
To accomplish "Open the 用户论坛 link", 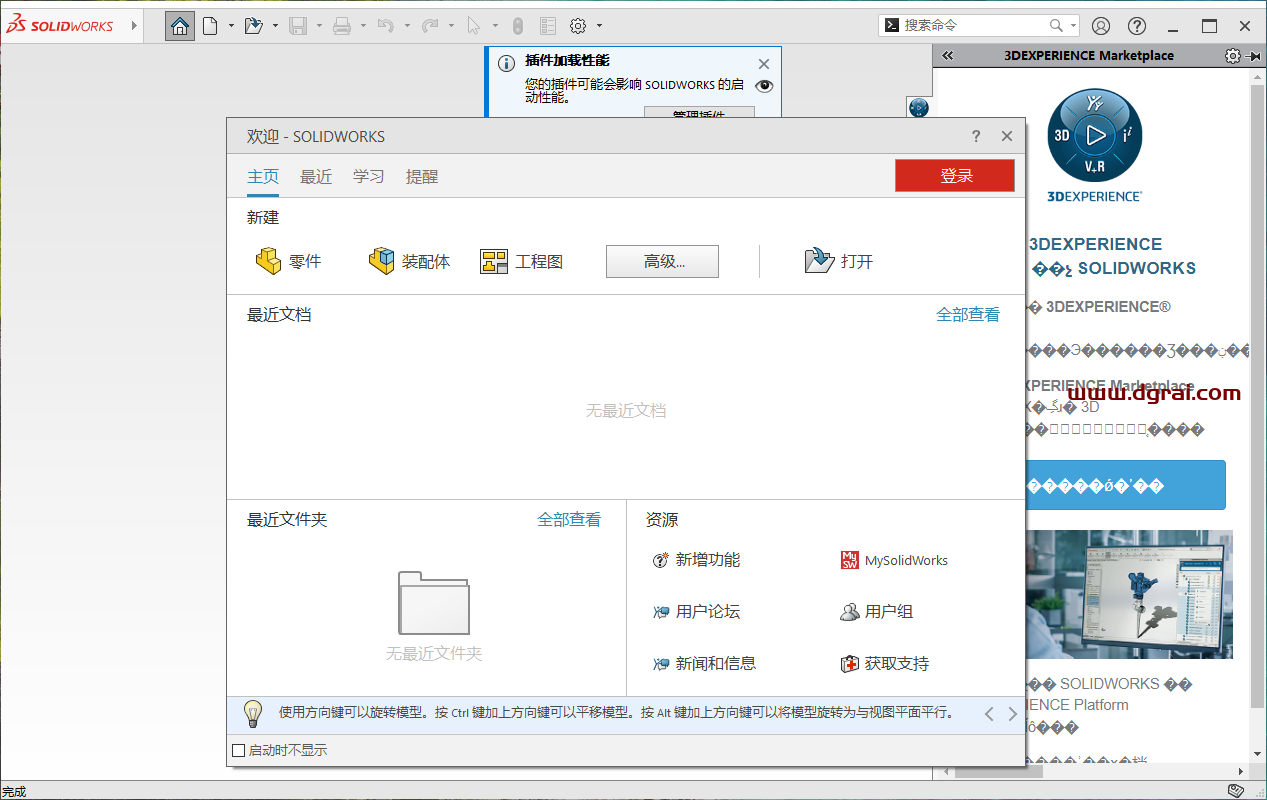I will [696, 612].
